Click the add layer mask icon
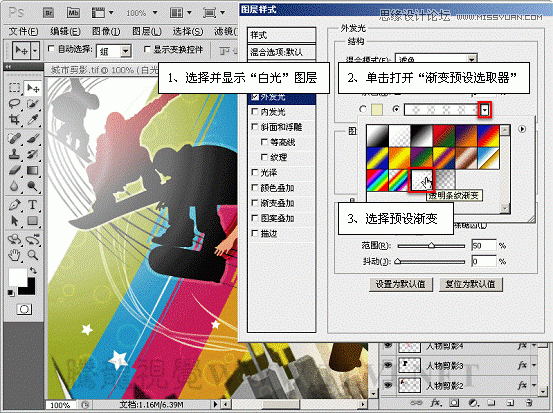The image size is (553, 413). [x=454, y=402]
